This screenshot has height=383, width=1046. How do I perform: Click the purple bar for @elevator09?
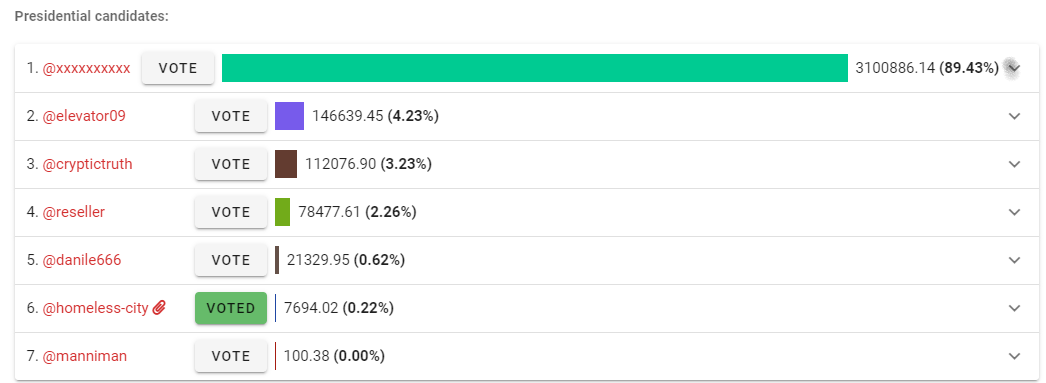click(290, 116)
